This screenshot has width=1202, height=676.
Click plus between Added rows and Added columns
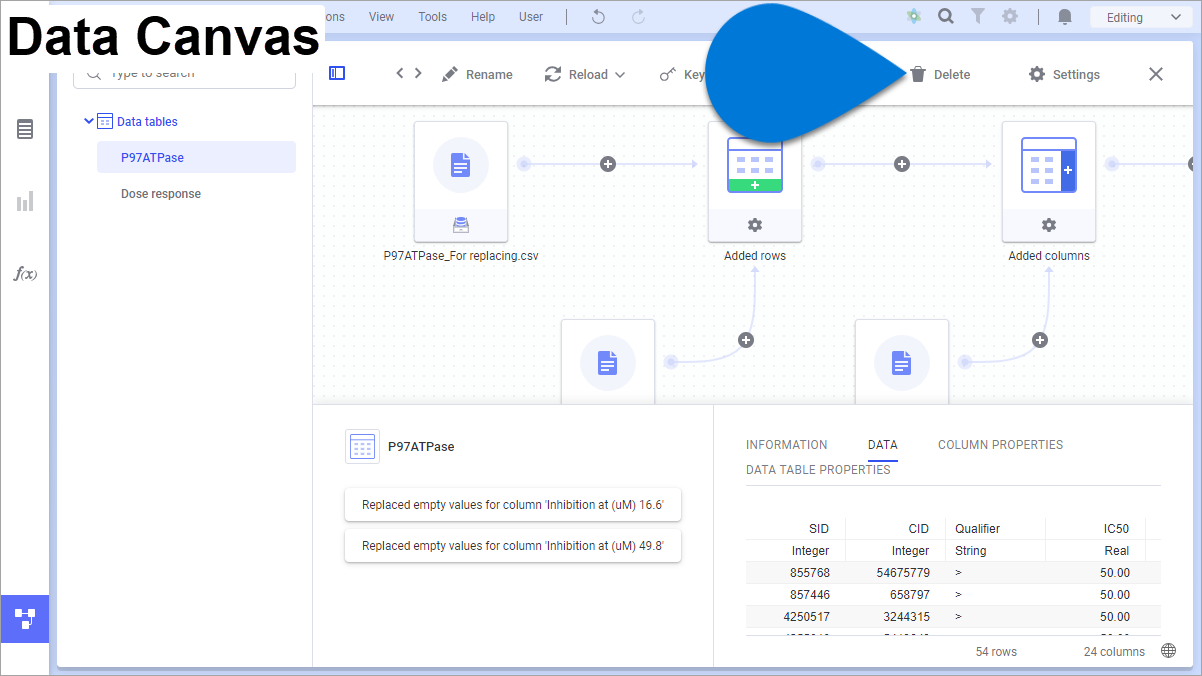point(902,164)
